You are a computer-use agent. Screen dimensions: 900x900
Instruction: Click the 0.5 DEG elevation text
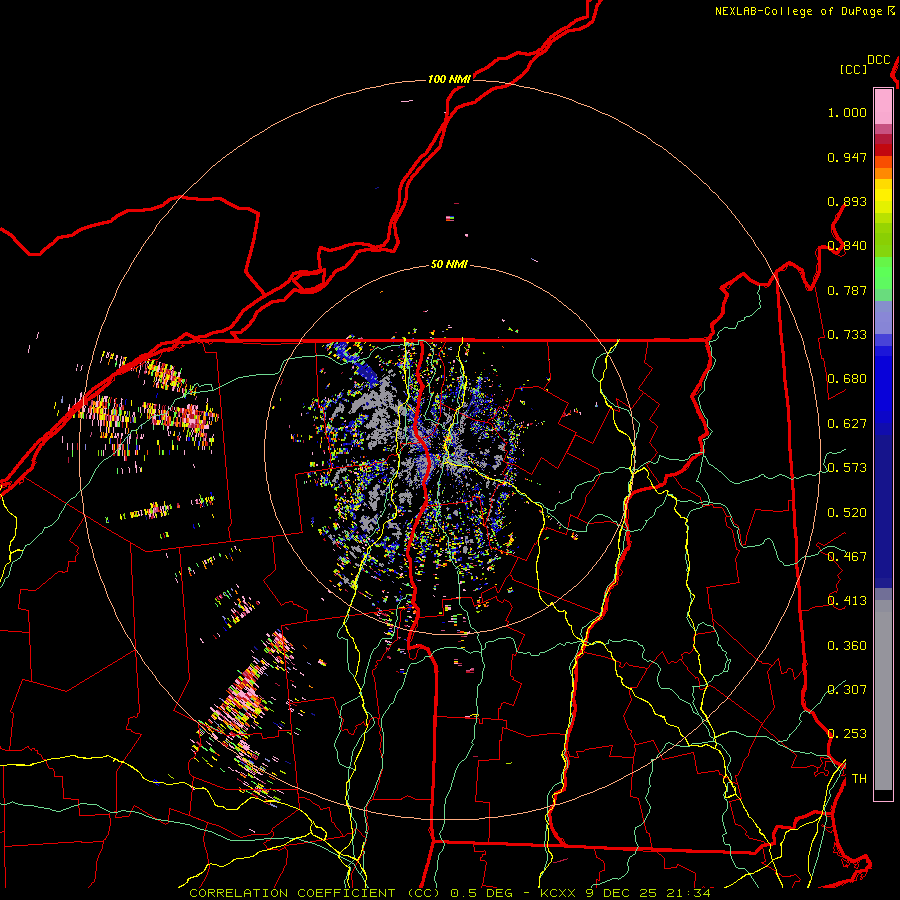[481, 893]
